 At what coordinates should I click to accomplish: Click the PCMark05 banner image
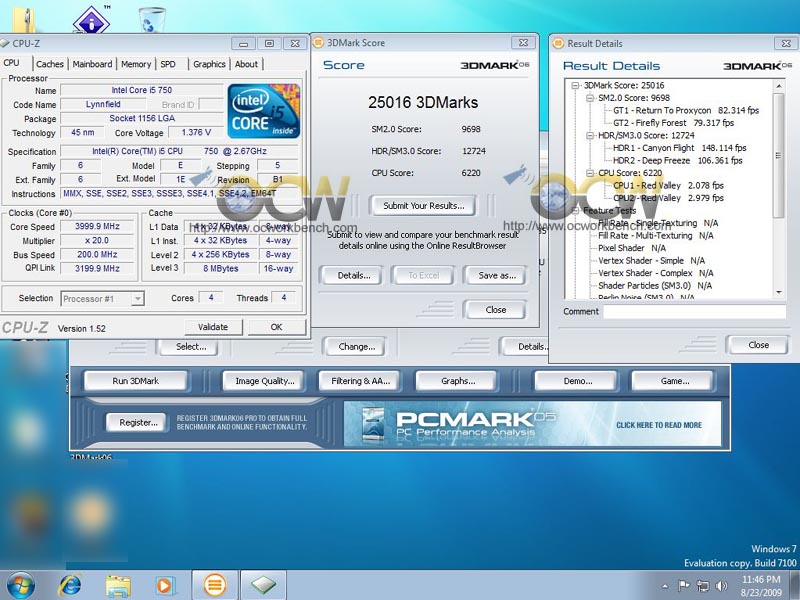tap(532, 423)
